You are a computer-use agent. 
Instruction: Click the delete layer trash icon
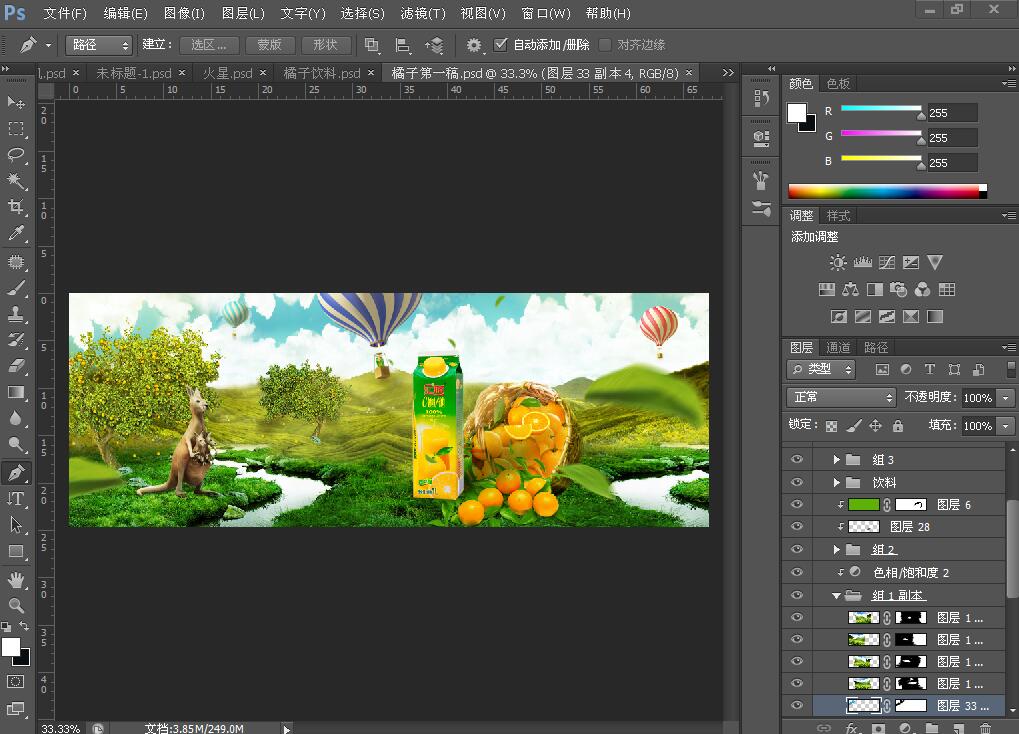985,729
